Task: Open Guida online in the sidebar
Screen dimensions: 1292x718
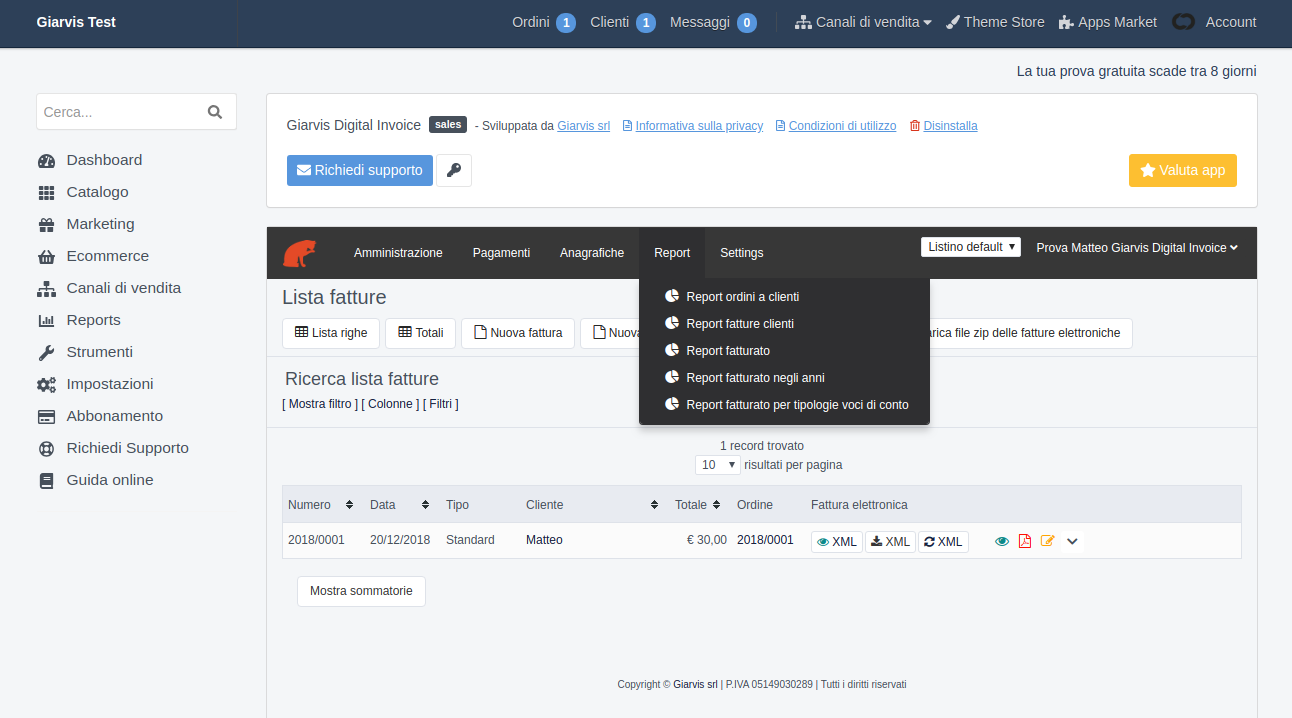Action: (95, 480)
